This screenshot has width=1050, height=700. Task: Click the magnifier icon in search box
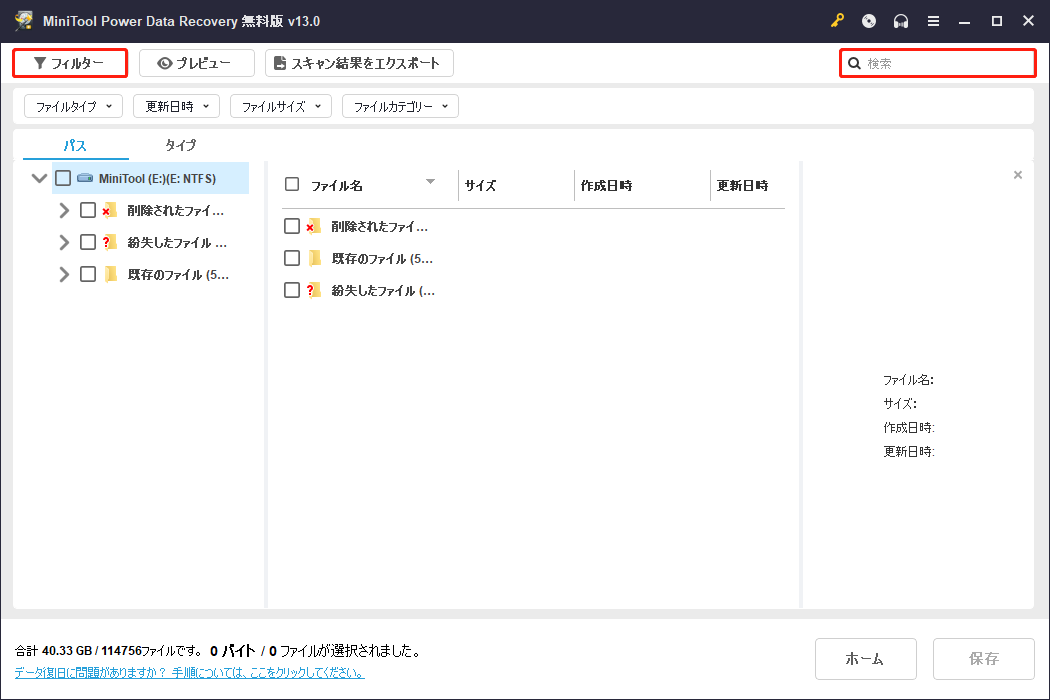pyautogui.click(x=854, y=64)
